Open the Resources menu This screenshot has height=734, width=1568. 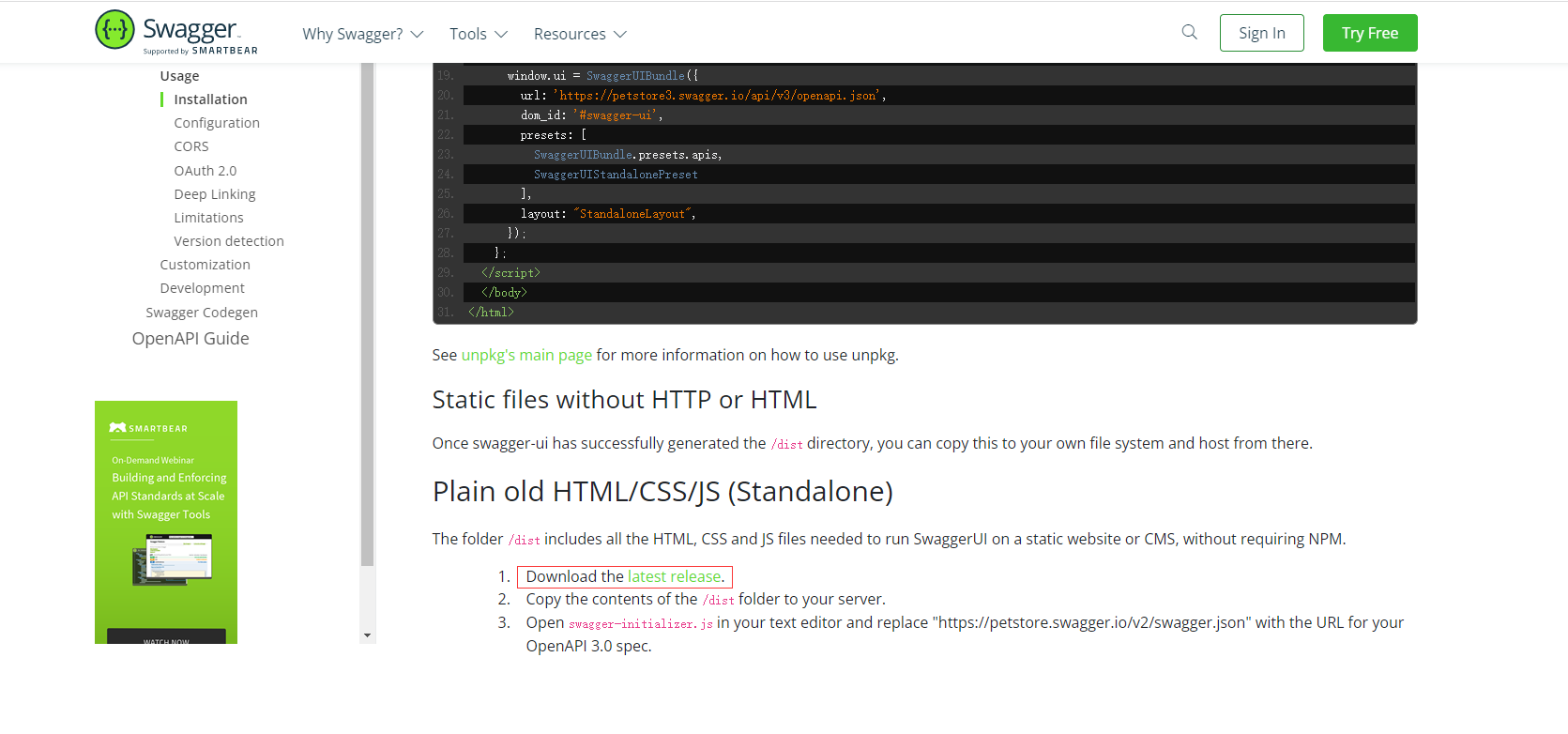coord(580,34)
